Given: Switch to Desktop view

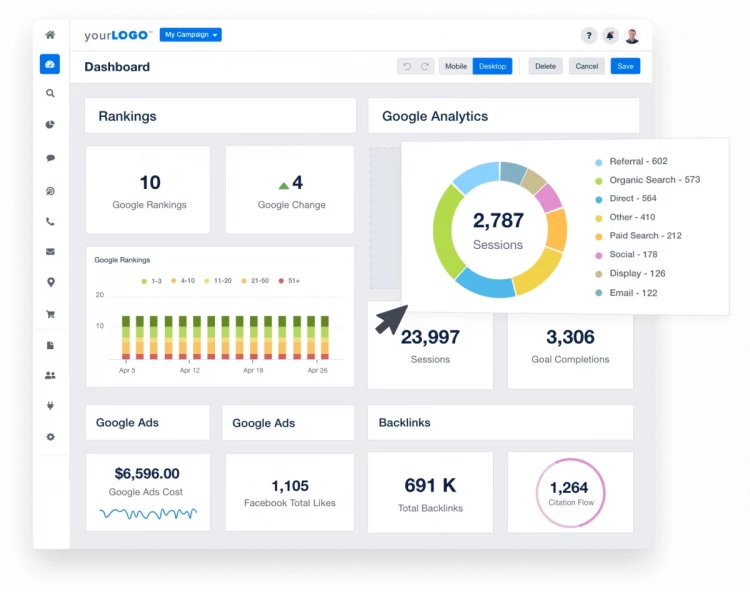Looking at the screenshot, I should click(x=492, y=66).
